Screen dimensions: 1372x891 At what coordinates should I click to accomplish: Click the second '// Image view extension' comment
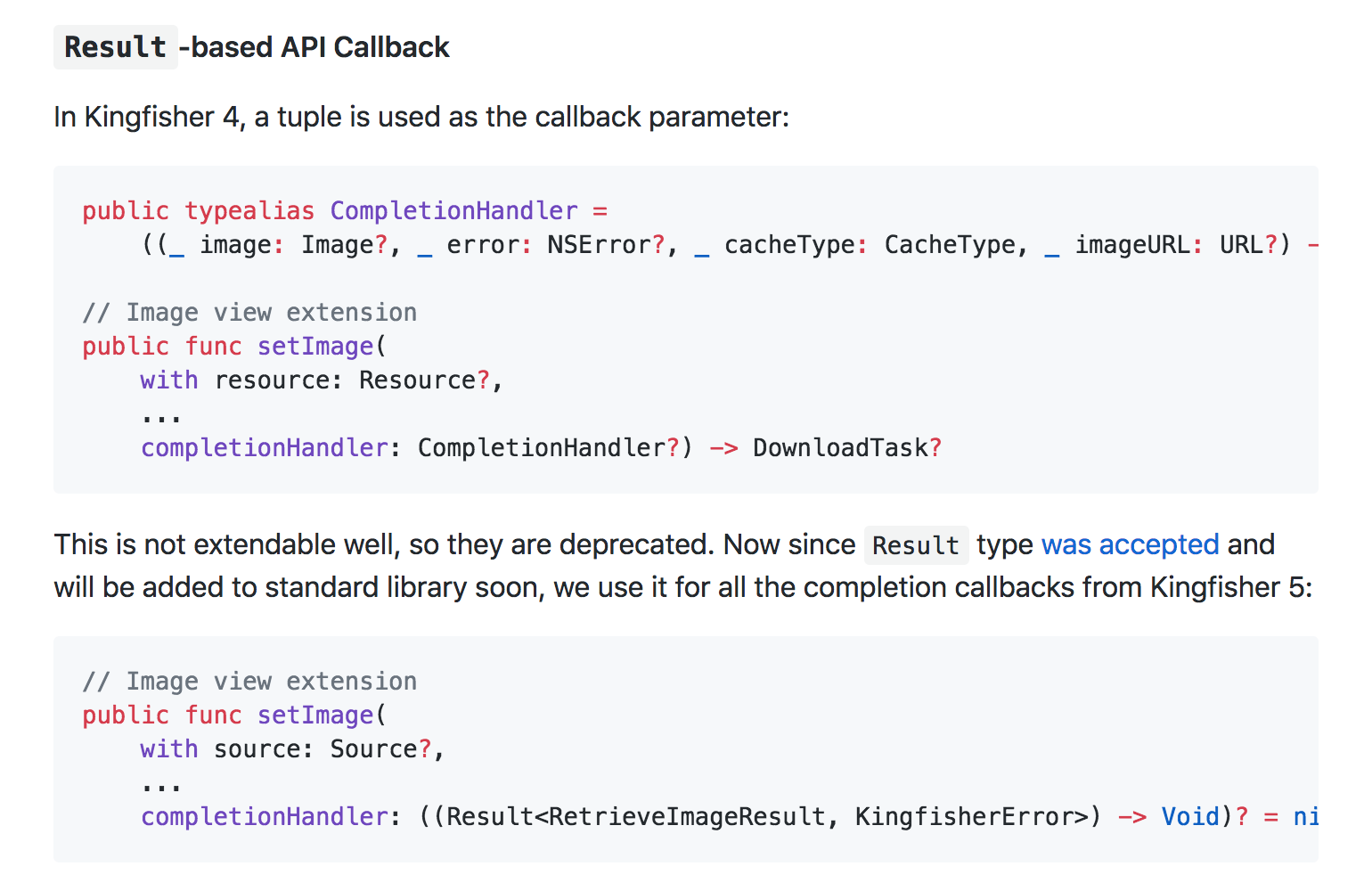tap(249, 682)
